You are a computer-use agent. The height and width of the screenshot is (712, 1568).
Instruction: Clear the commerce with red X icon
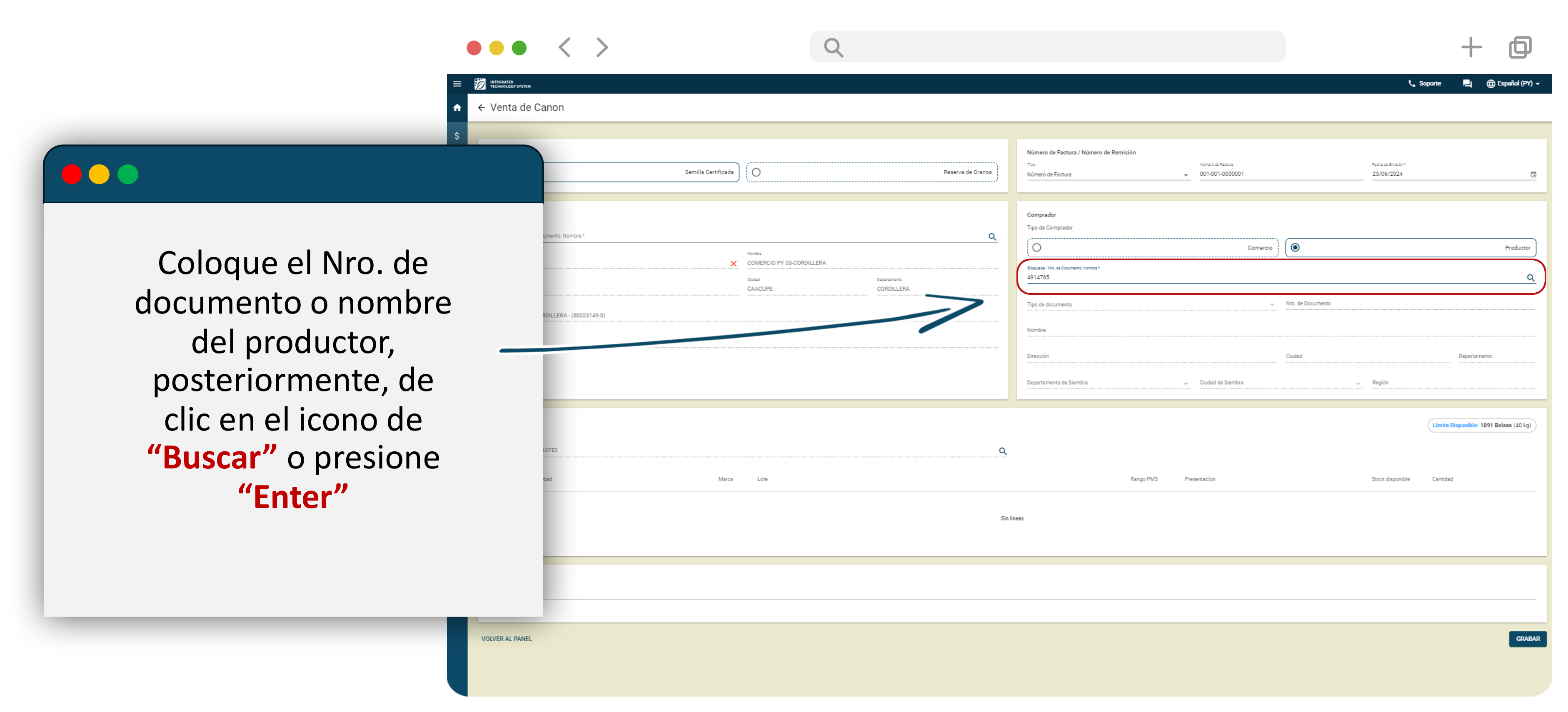click(x=734, y=264)
